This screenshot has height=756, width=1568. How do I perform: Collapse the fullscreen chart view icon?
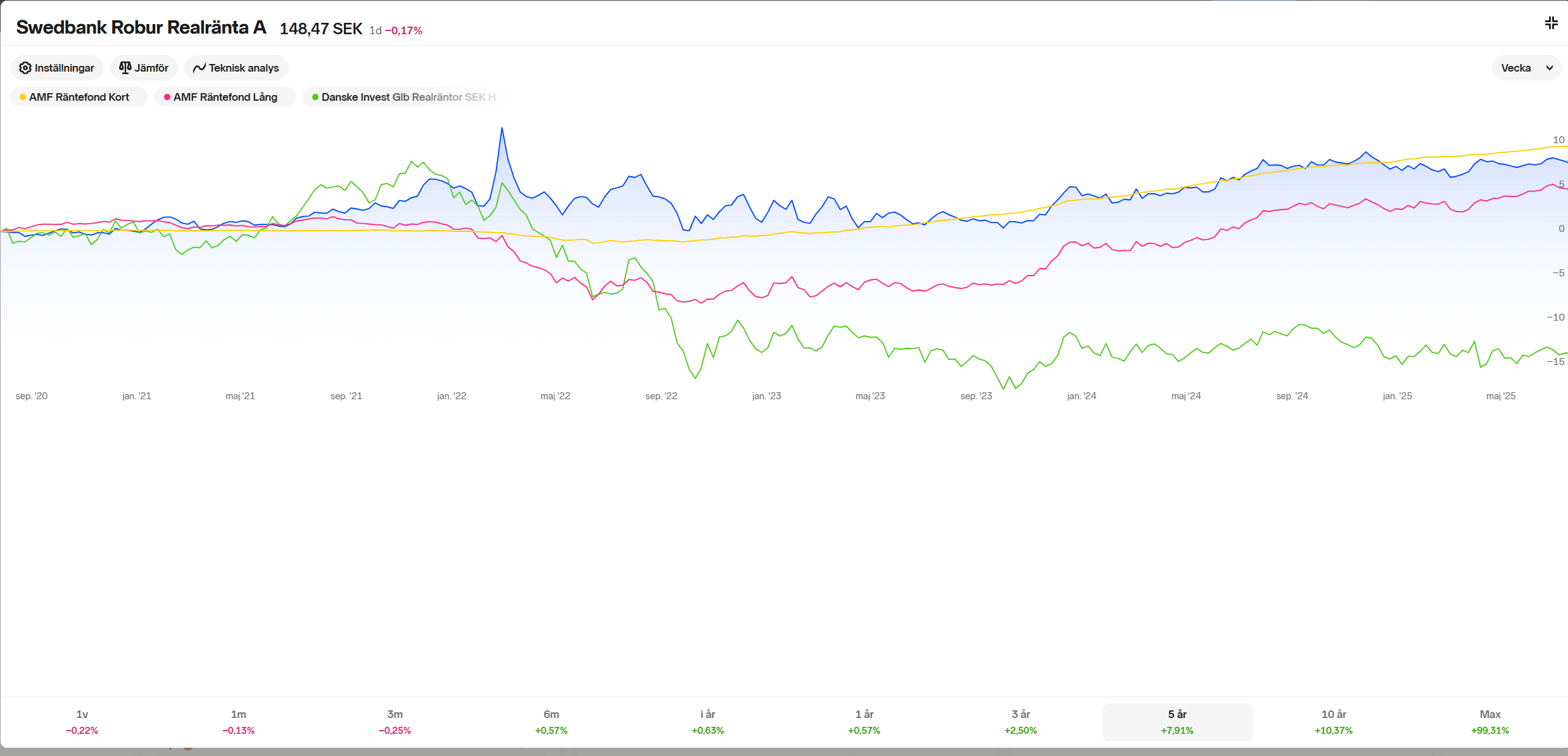[1551, 23]
